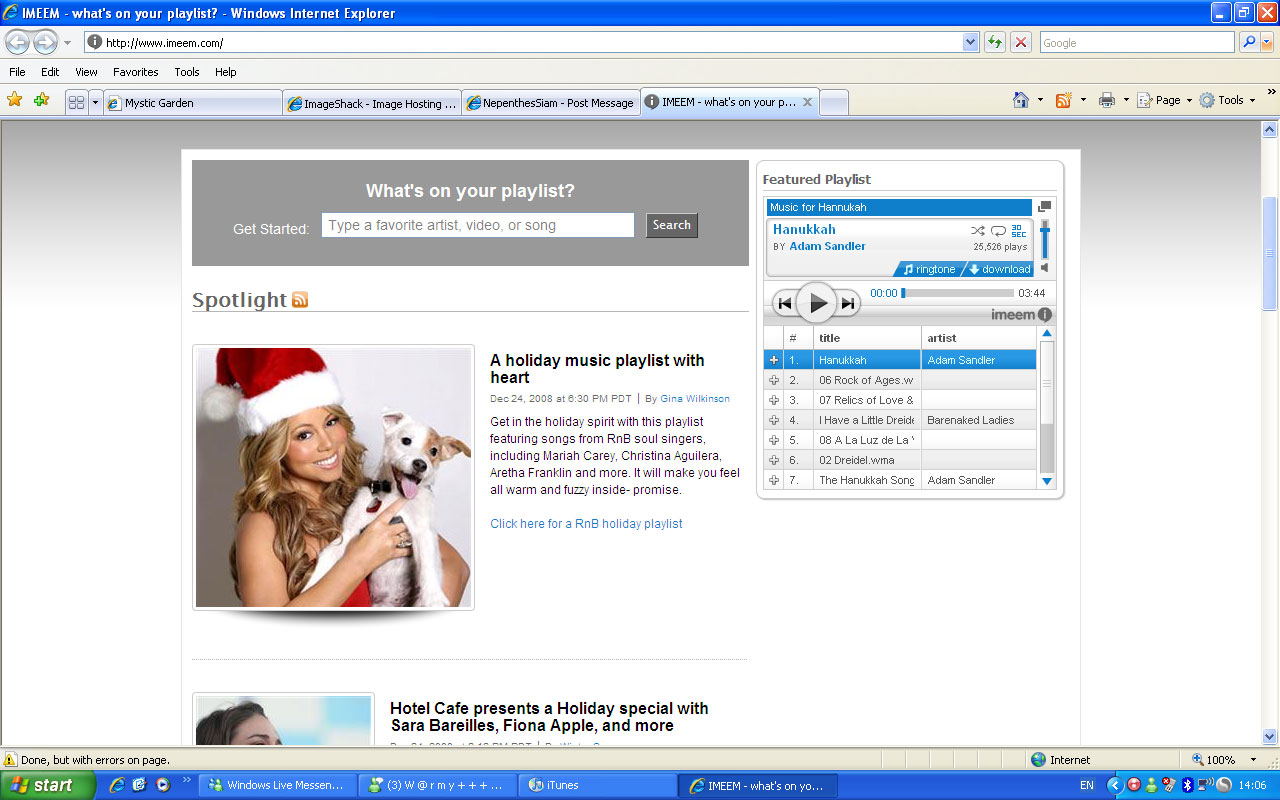Viewport: 1280px width, 800px height.
Task: Add Hanukkah track with its plus icon
Action: coord(773,360)
